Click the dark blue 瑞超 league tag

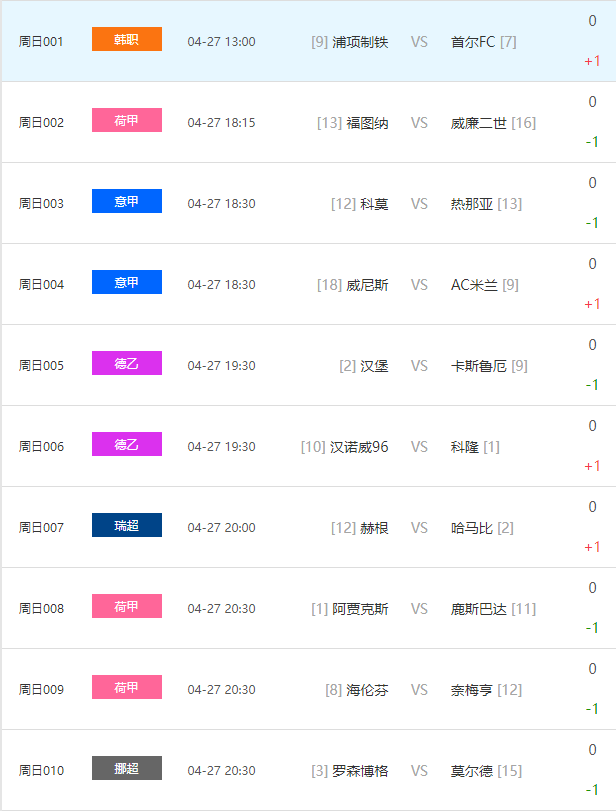126,526
